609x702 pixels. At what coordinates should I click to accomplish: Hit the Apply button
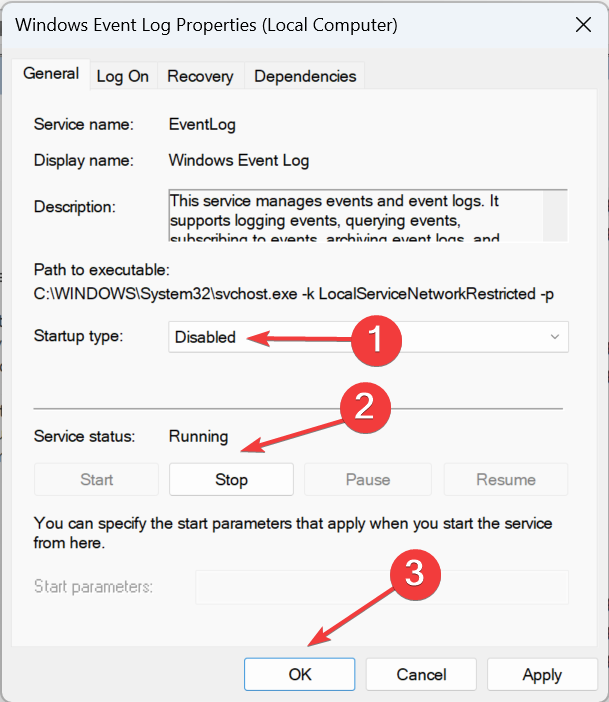542,675
